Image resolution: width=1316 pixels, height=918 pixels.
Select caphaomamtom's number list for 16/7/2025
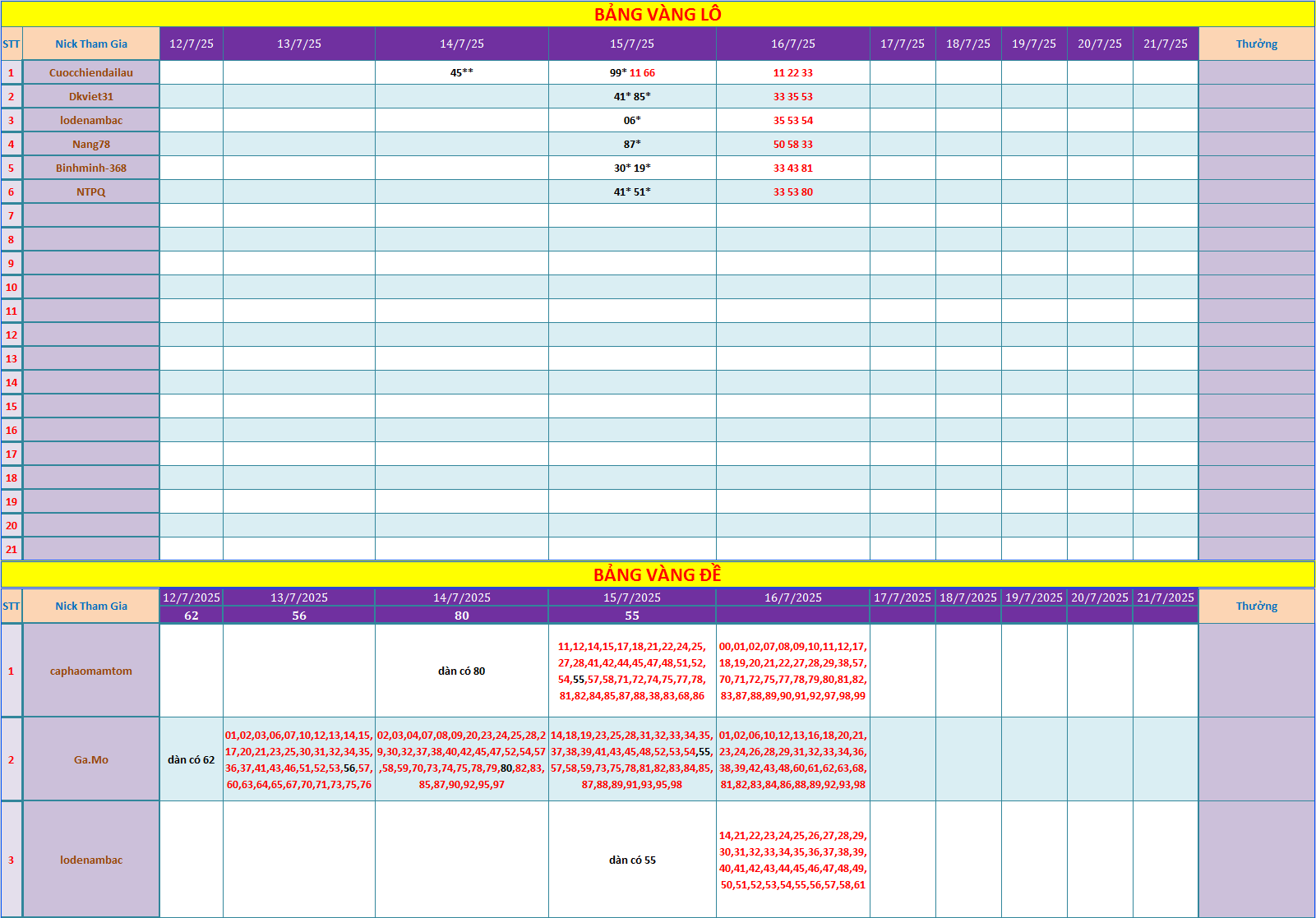coord(793,671)
